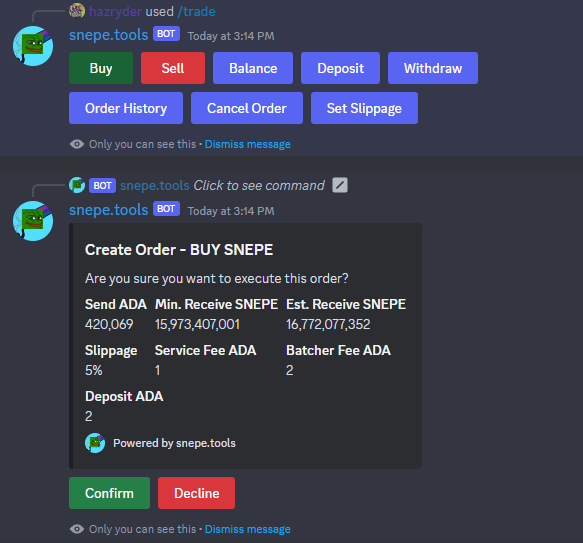Click hazryder's small profile avatar

click(x=77, y=11)
